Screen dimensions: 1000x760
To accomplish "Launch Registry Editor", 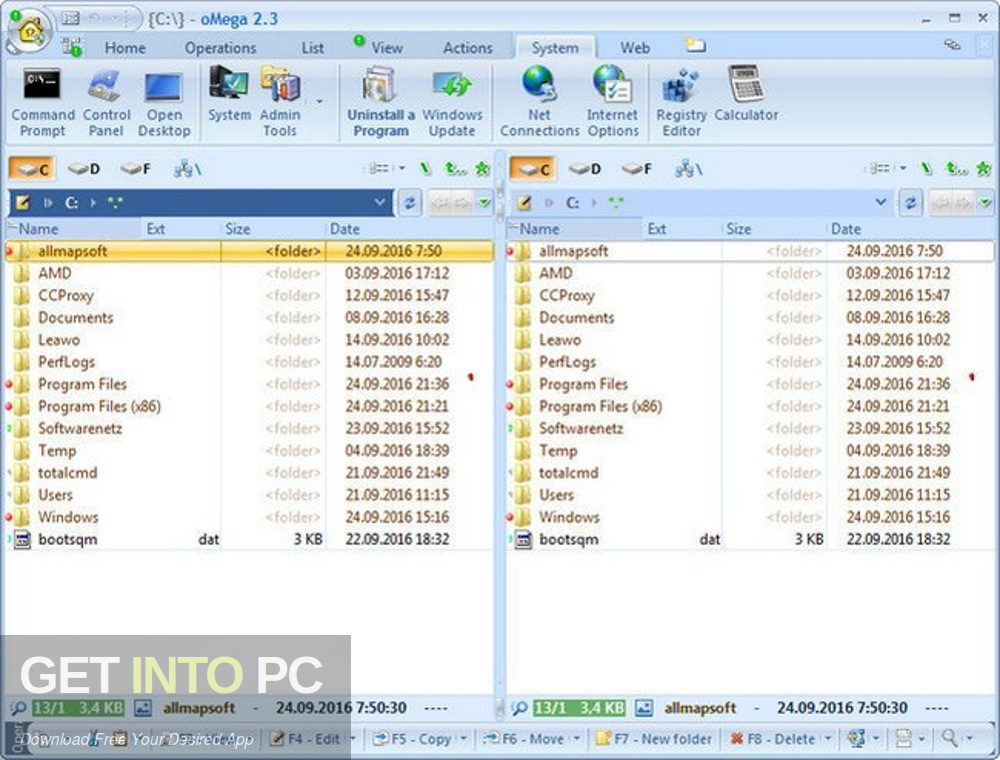I will tap(681, 102).
